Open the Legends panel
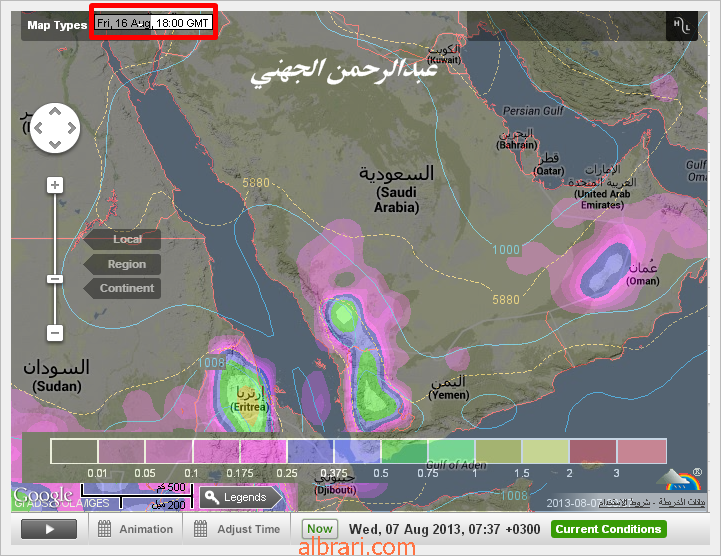This screenshot has width=721, height=556. (240, 497)
